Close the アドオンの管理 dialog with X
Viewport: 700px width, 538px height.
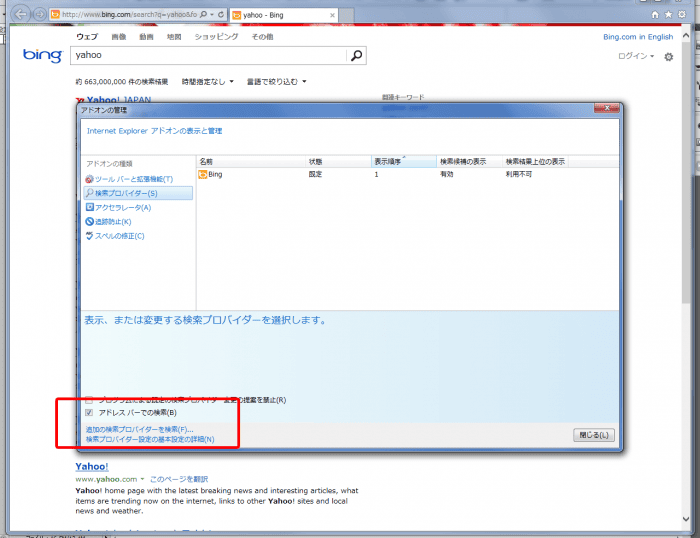606,108
